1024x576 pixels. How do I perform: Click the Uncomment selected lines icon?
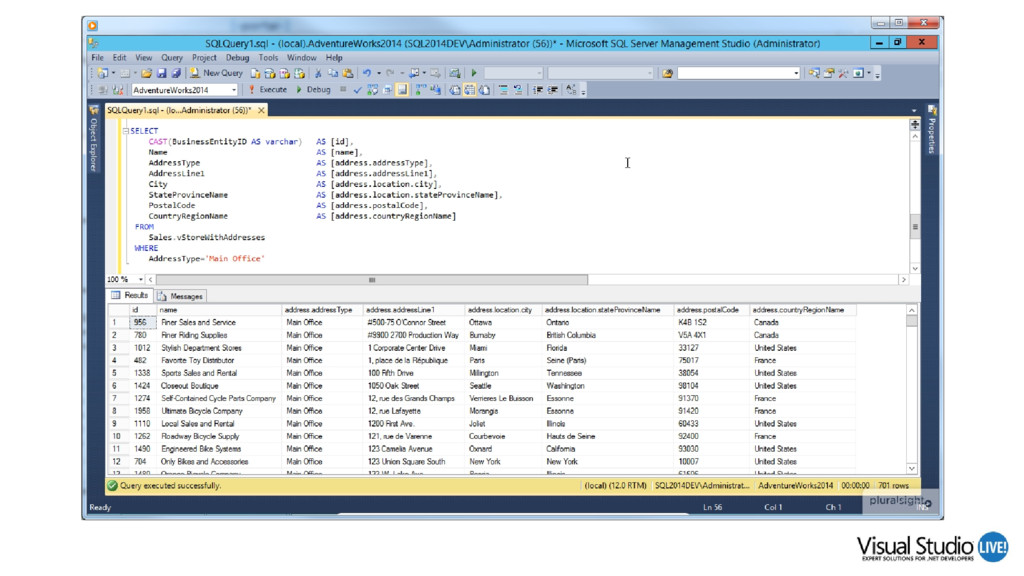(518, 90)
